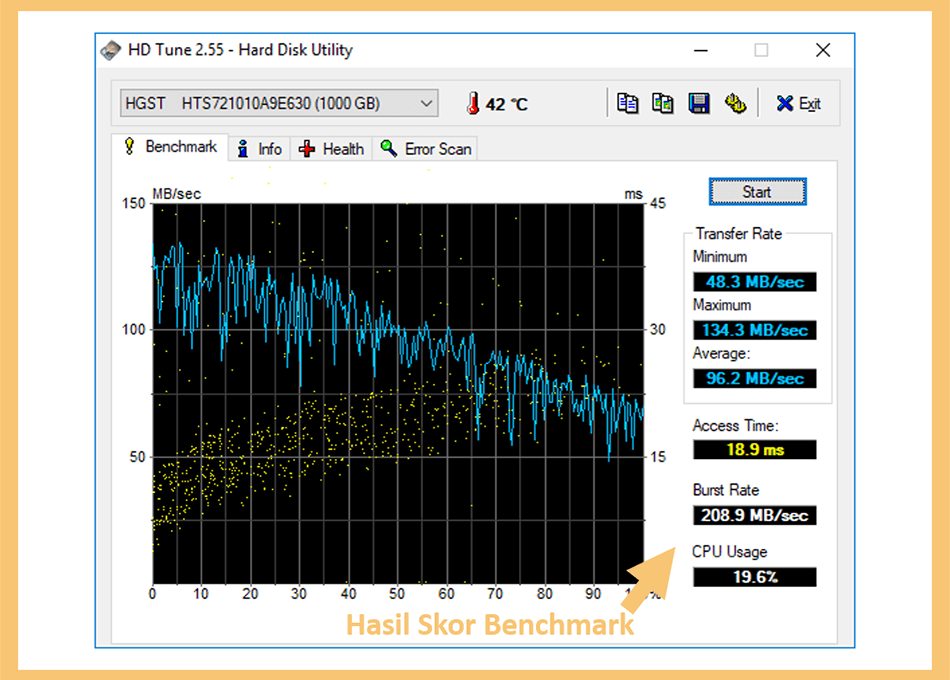Screen dimensions: 950x680
Task: Open the options wrench icon
Action: (735, 104)
